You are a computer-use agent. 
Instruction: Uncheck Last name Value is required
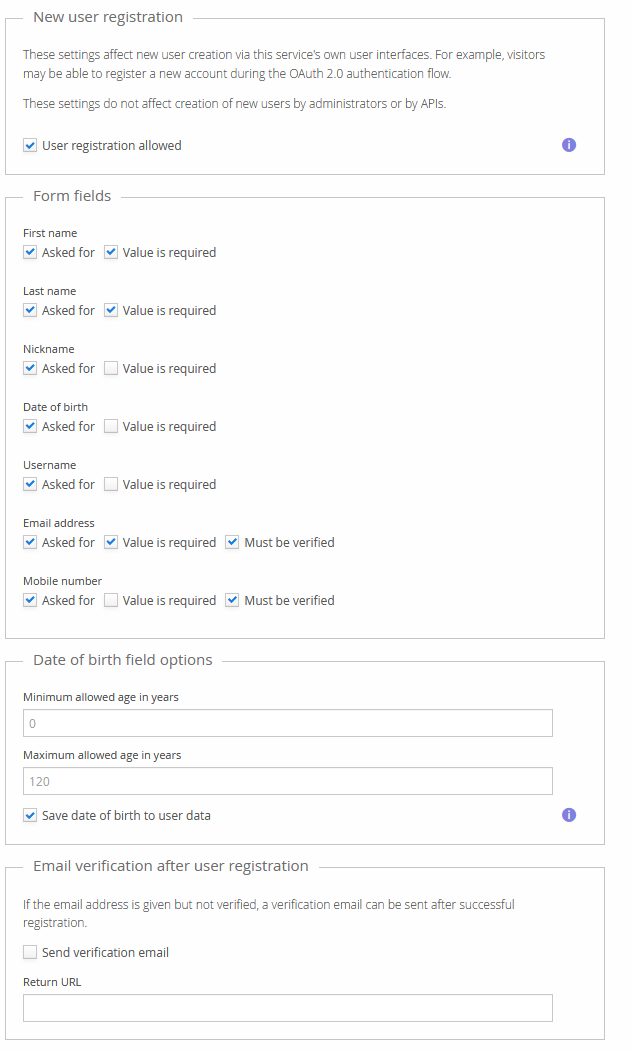[111, 310]
